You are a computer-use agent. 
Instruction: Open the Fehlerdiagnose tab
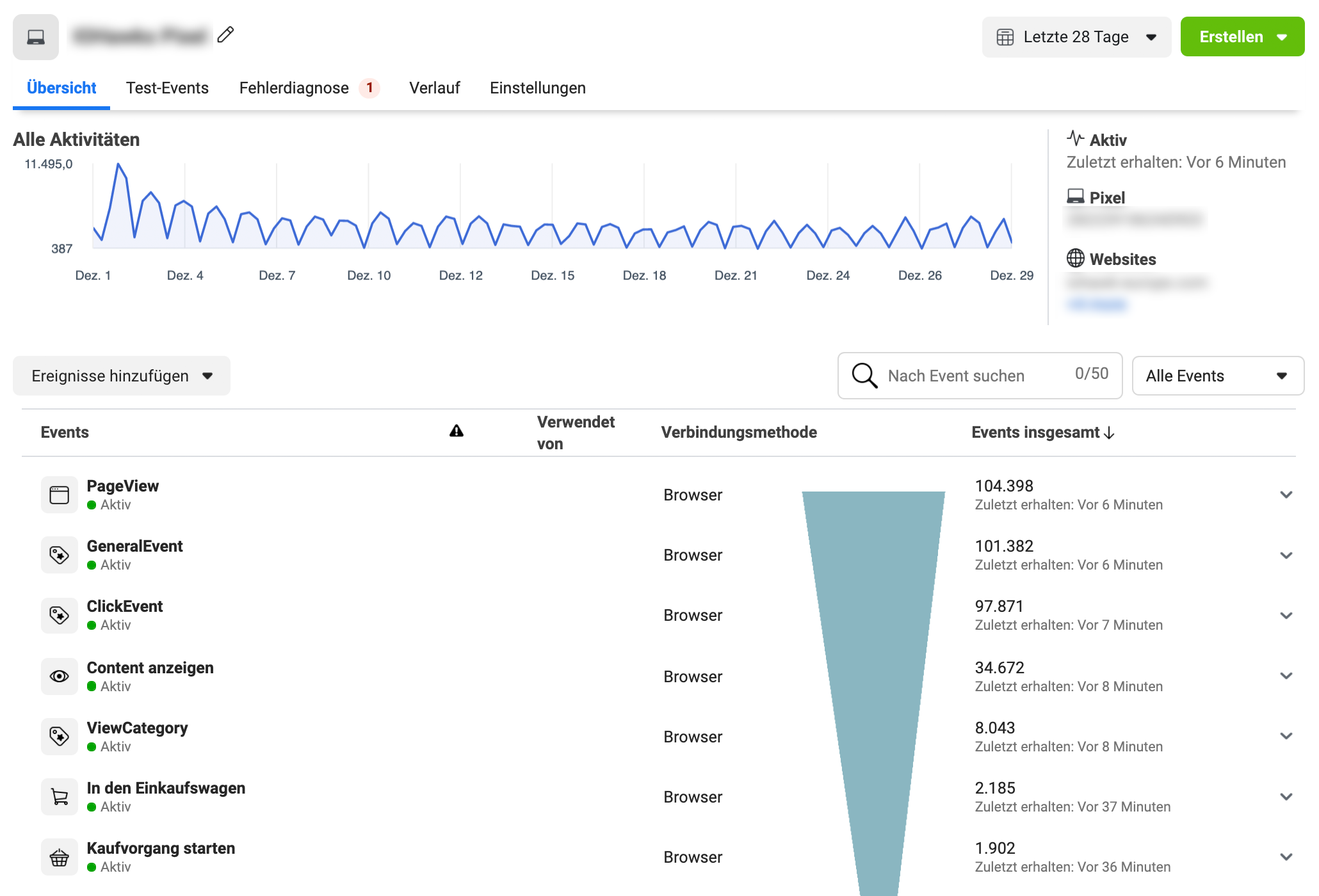[x=294, y=88]
